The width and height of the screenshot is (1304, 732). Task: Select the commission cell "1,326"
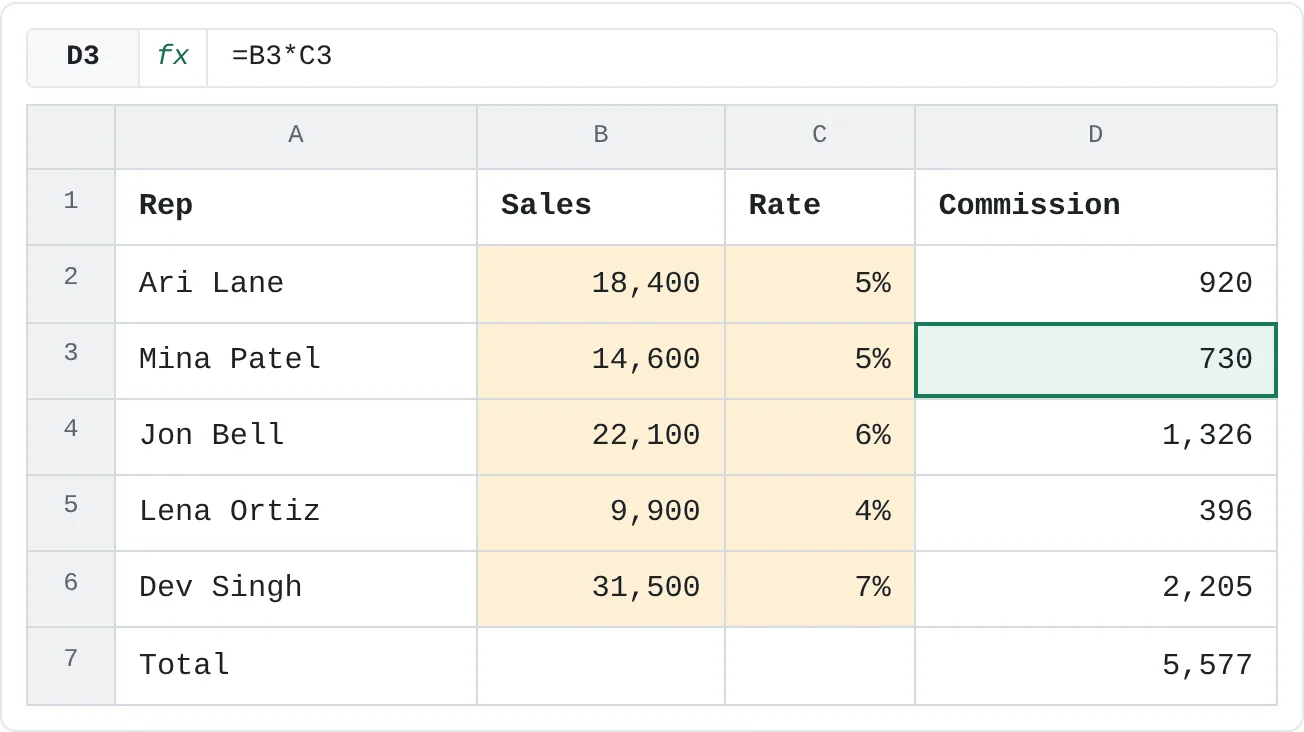[x=1096, y=436]
